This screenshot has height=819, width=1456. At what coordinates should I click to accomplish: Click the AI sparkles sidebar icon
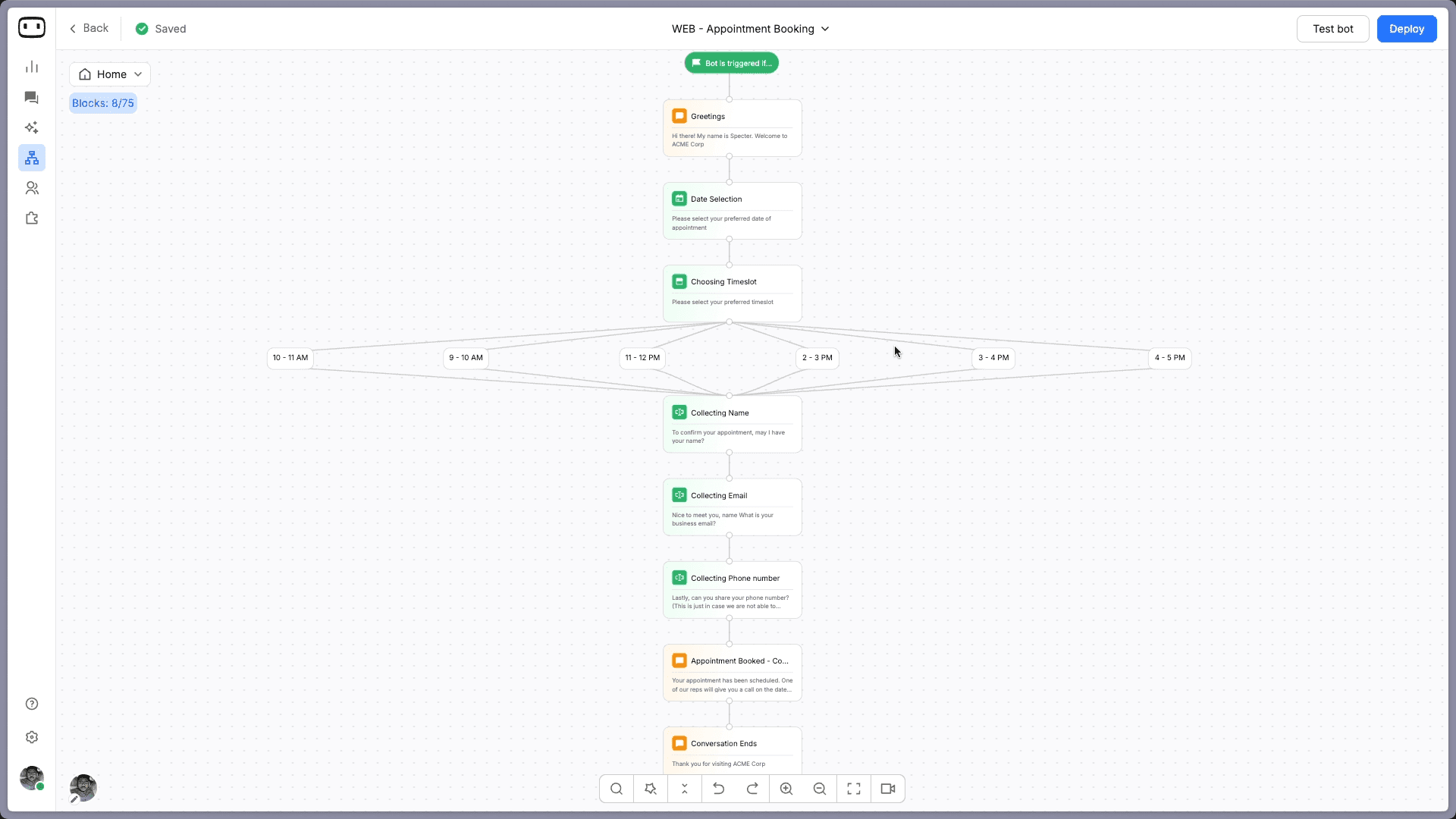click(32, 127)
